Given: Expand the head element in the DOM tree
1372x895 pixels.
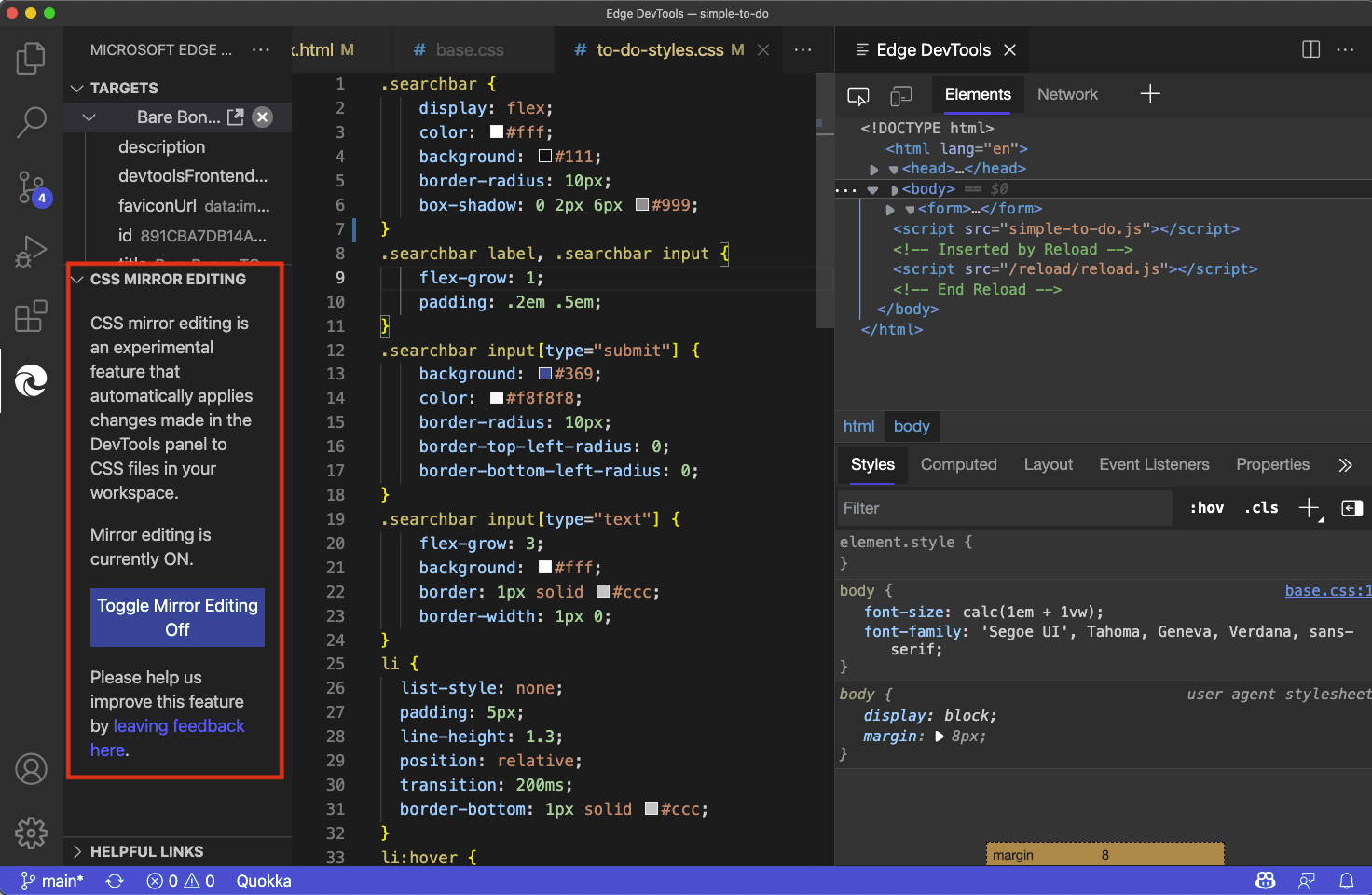Looking at the screenshot, I should coord(874,169).
